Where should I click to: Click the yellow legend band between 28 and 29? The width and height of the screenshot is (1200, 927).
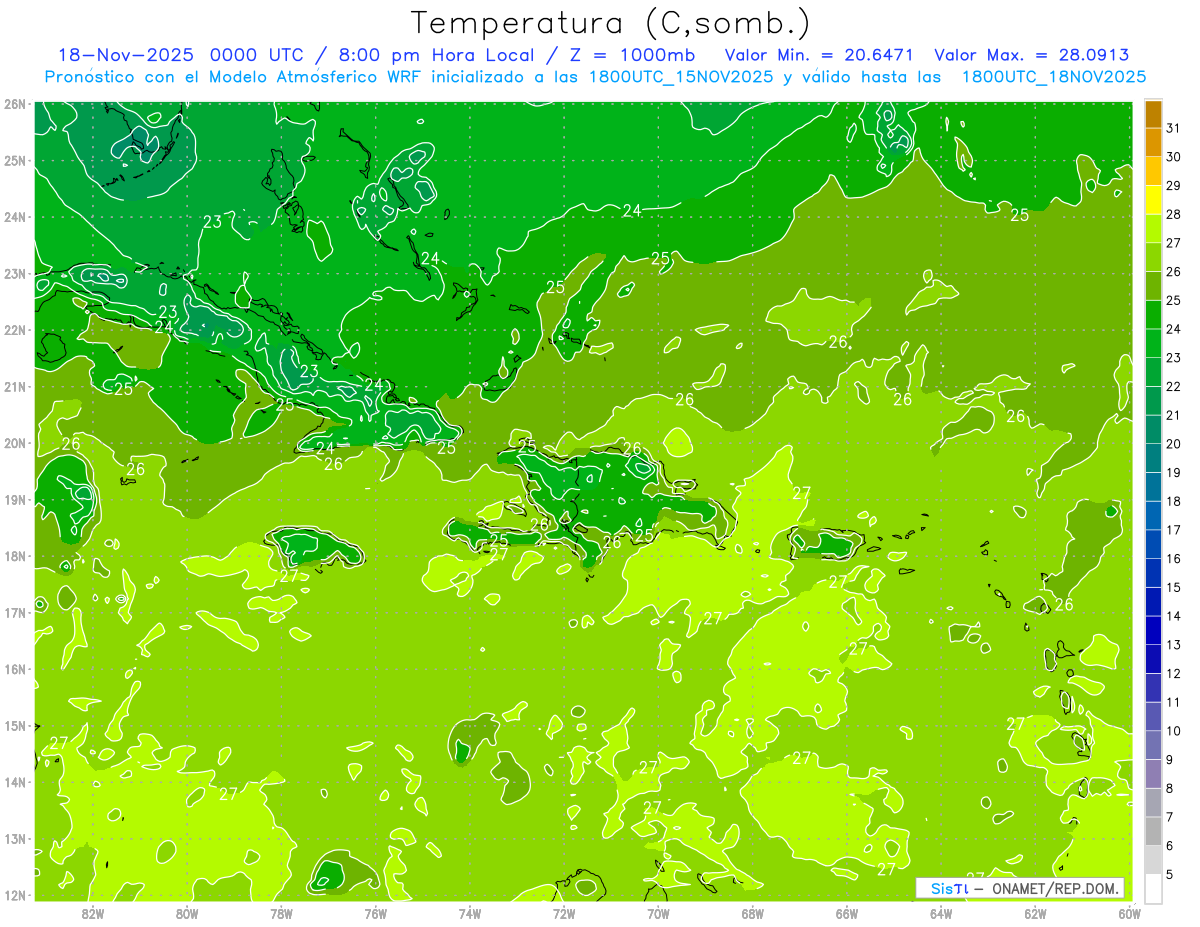coord(1154,200)
